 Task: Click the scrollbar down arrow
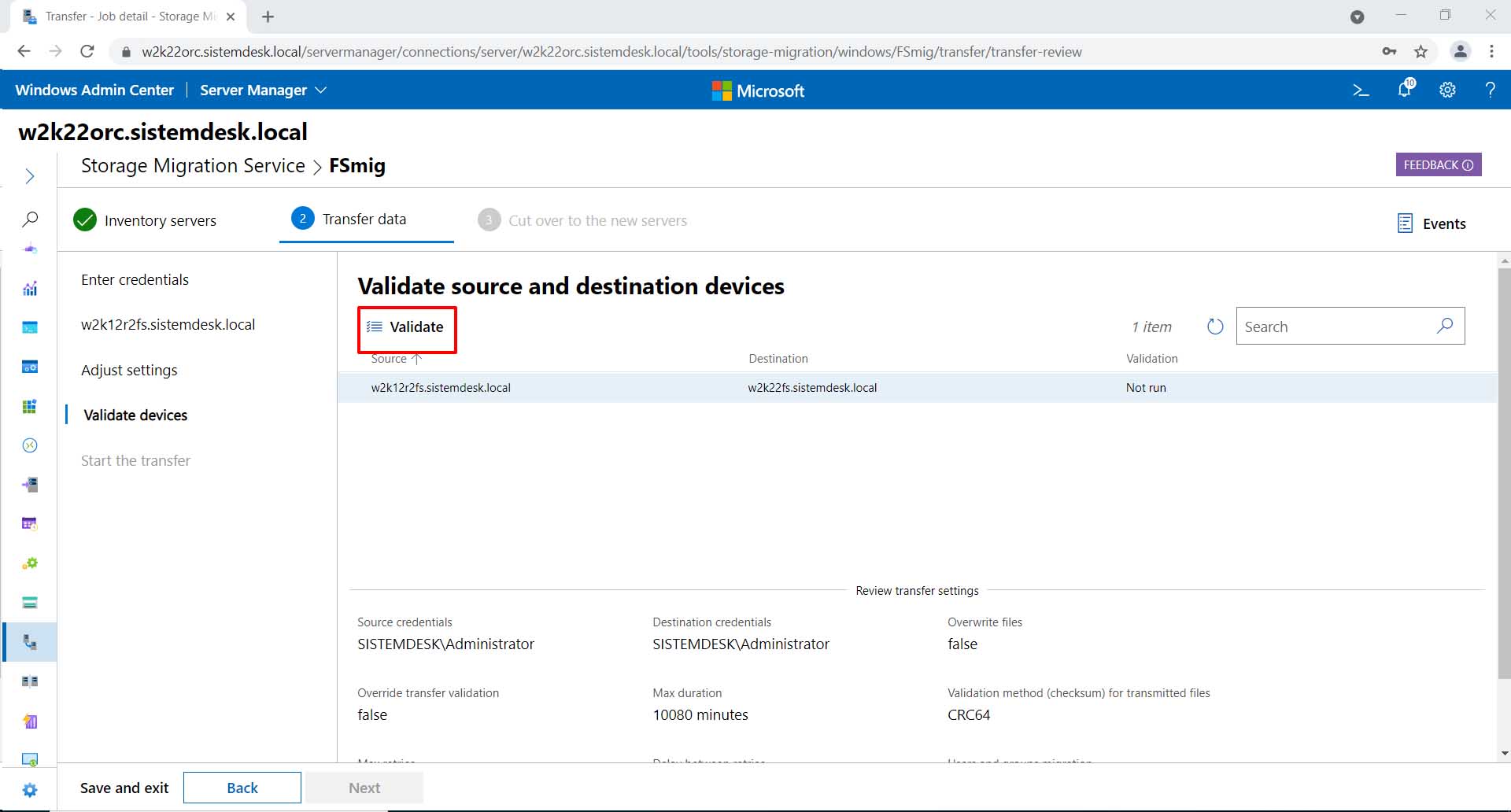coord(1504,754)
